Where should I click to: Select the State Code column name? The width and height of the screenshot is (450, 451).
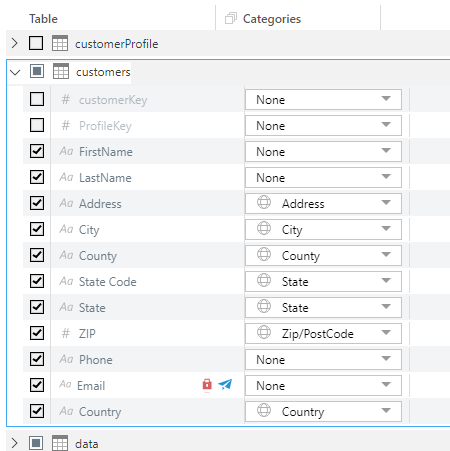click(108, 282)
